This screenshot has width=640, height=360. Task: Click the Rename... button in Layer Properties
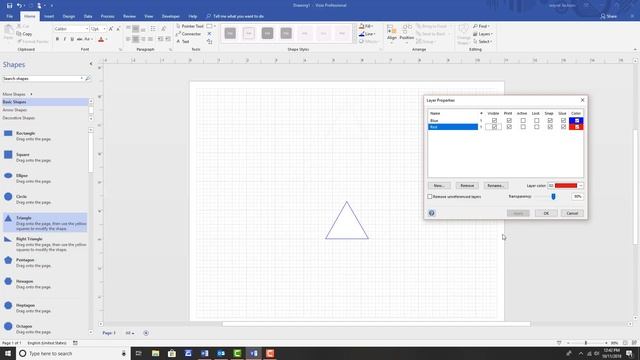click(x=496, y=186)
